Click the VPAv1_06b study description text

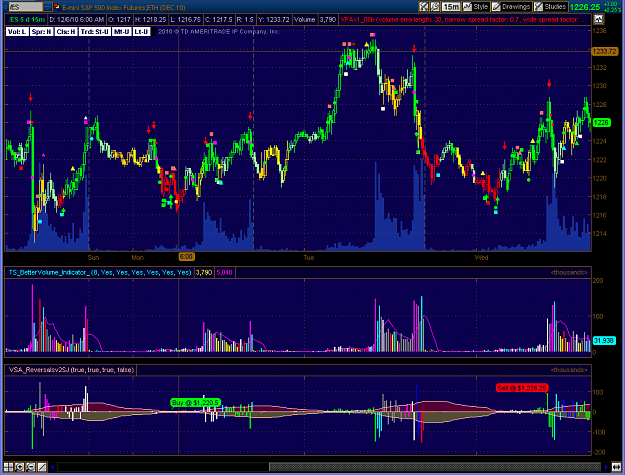coord(464,19)
